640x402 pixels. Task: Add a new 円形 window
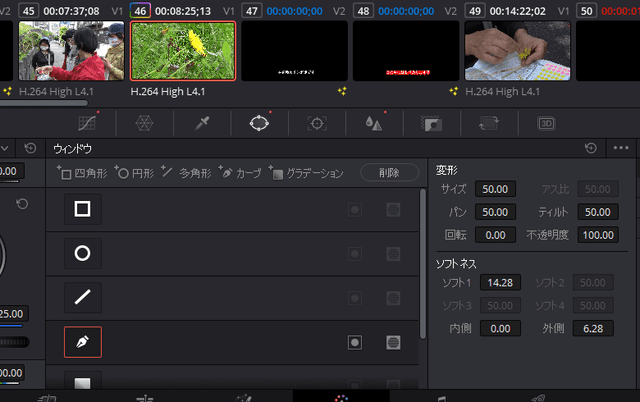(x=134, y=173)
